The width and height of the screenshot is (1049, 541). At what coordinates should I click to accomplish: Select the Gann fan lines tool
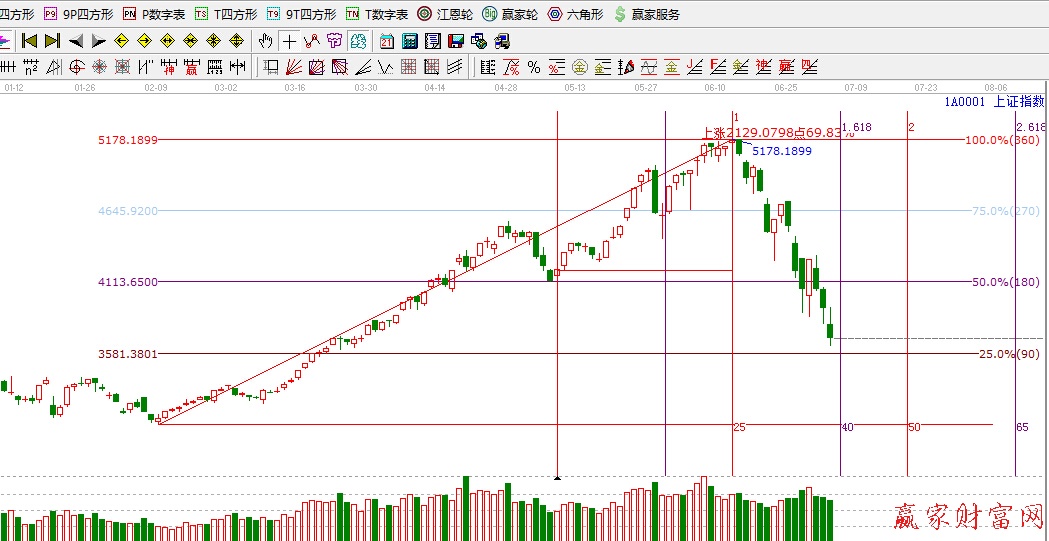pyautogui.click(x=294, y=67)
